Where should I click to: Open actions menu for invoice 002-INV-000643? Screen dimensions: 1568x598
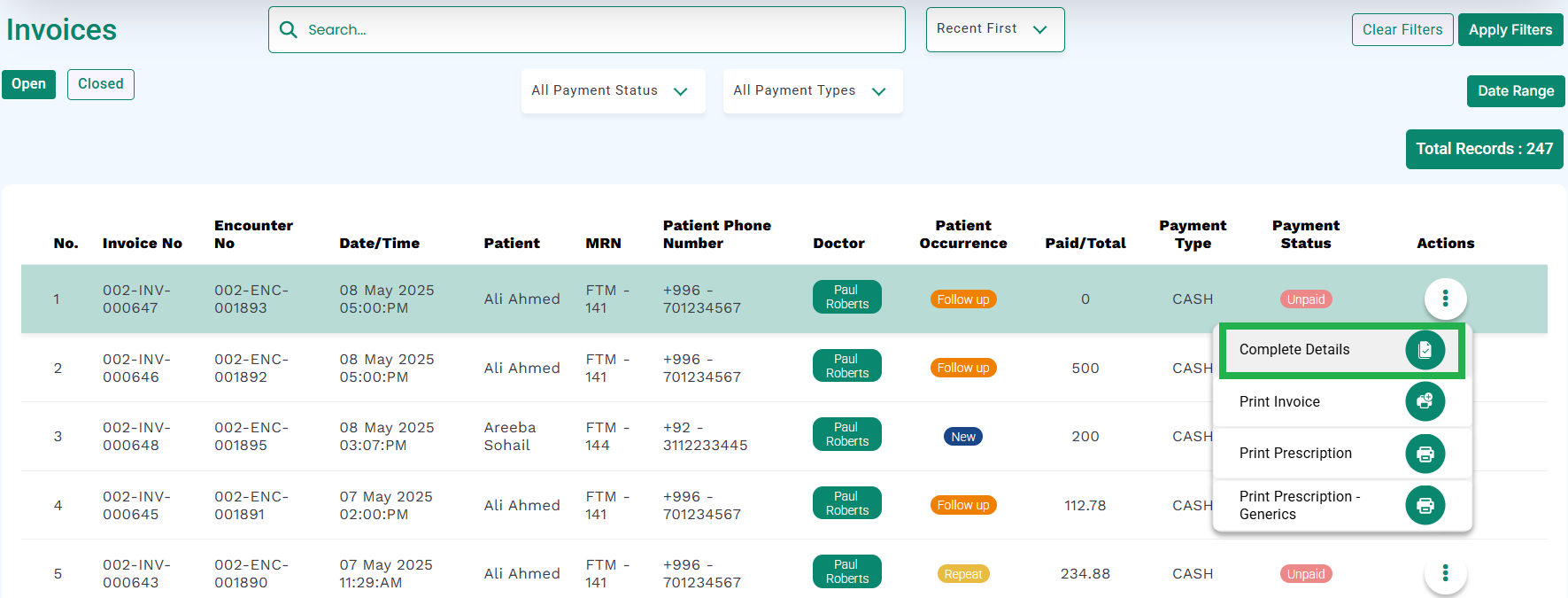[x=1445, y=573]
